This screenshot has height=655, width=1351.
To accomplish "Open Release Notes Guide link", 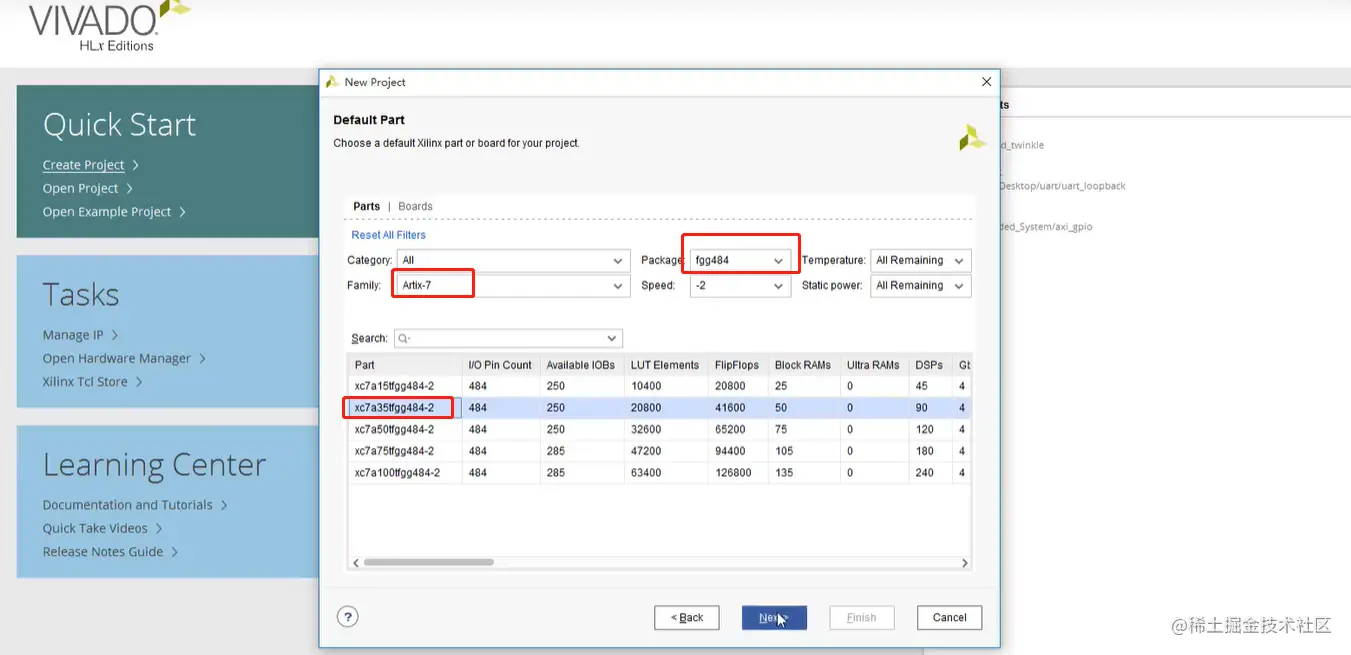I will [102, 551].
